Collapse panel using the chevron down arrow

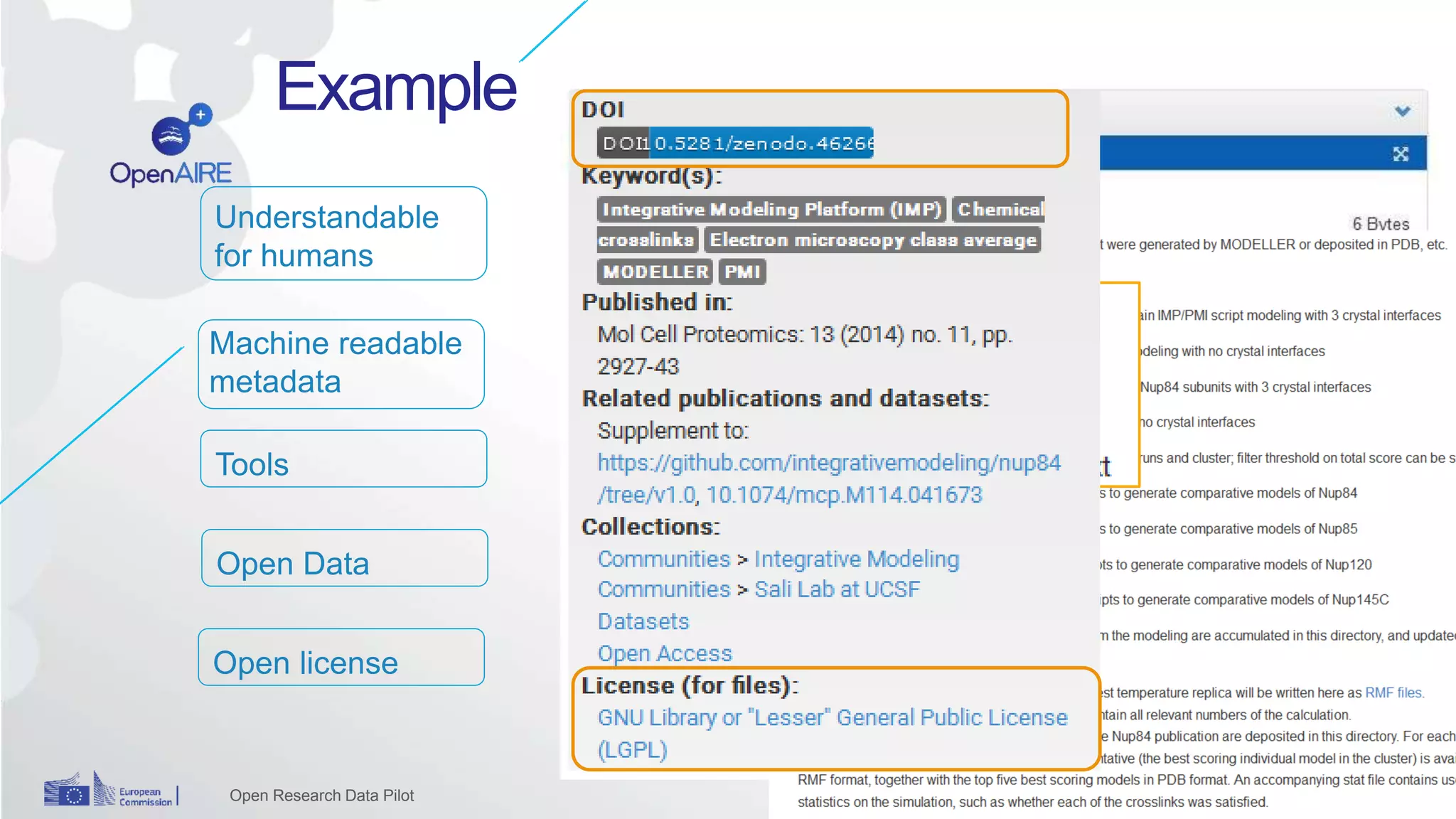coord(1402,111)
